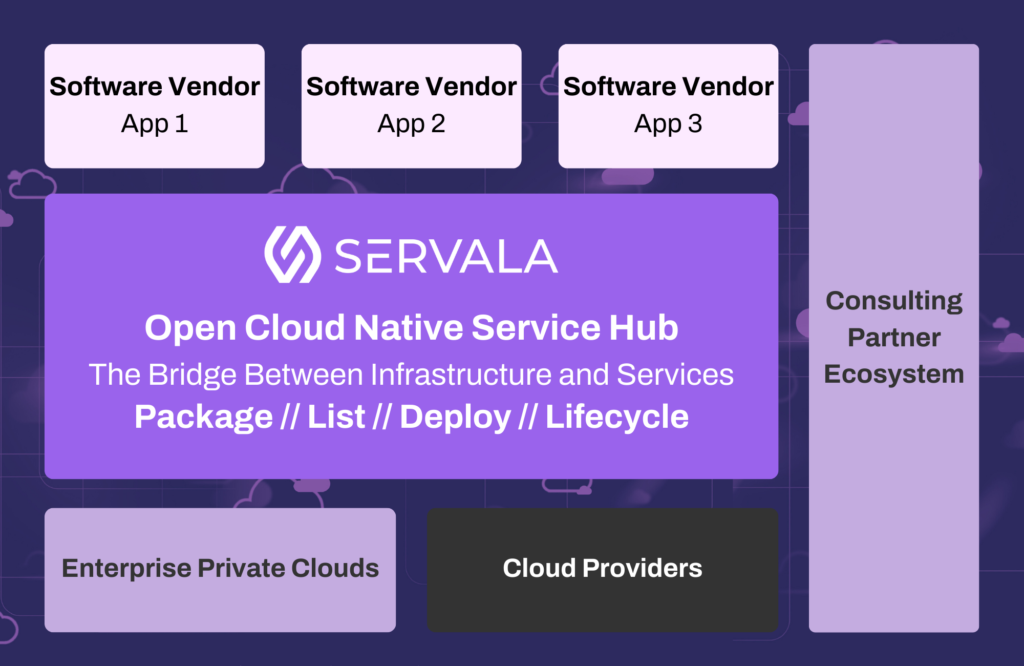
Task: Expand the App 1 details
Action: click(154, 123)
